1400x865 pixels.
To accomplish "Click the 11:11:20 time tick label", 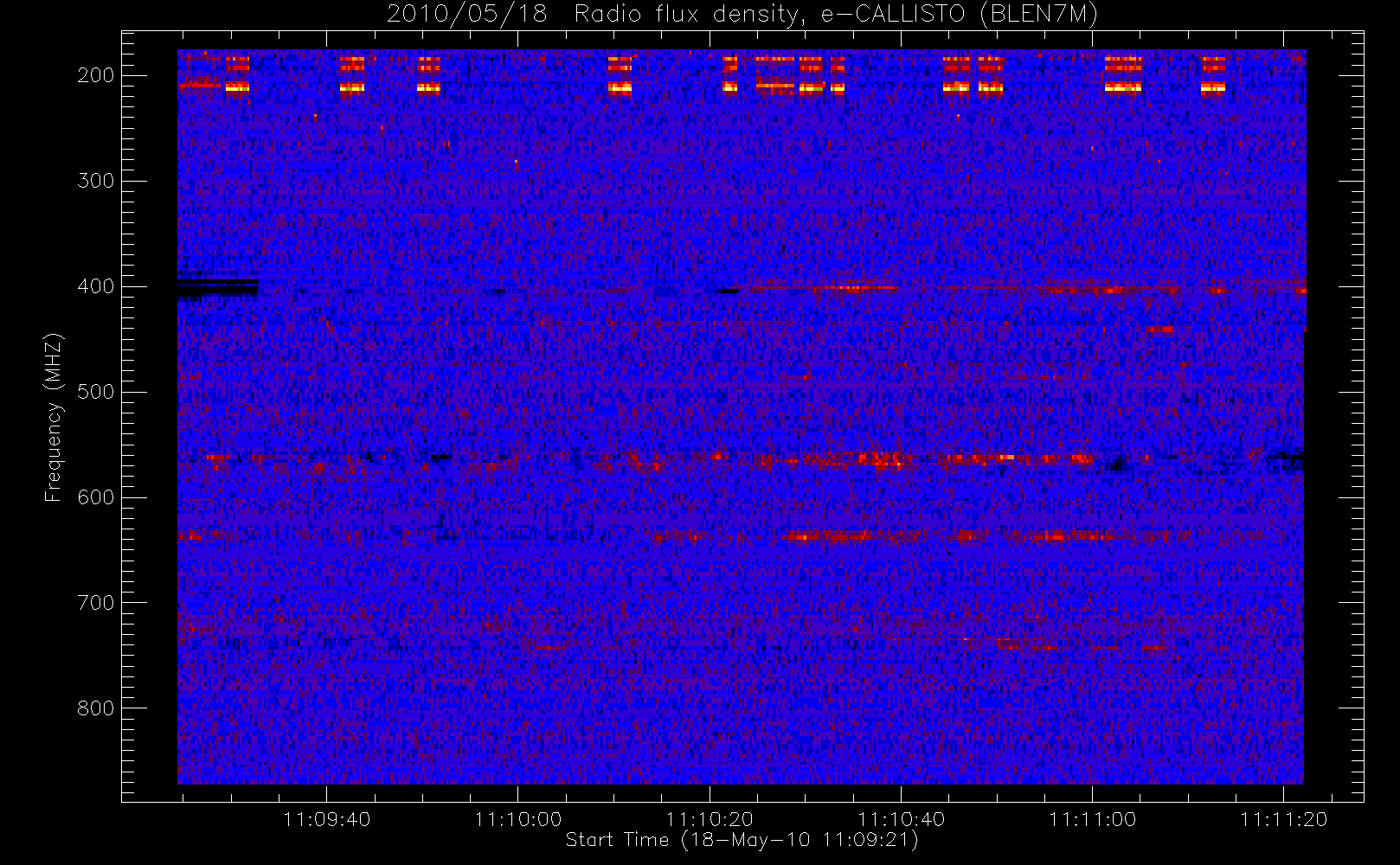I will (x=1283, y=819).
